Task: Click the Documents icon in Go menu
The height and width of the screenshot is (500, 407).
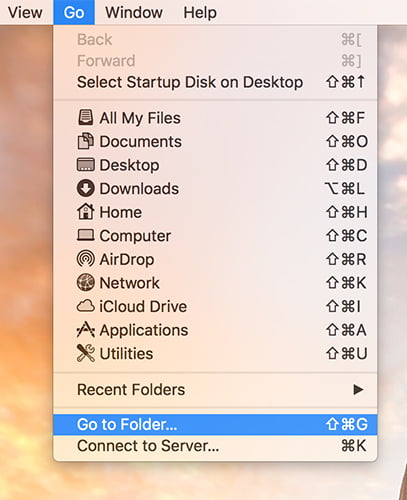Action: click(86, 141)
